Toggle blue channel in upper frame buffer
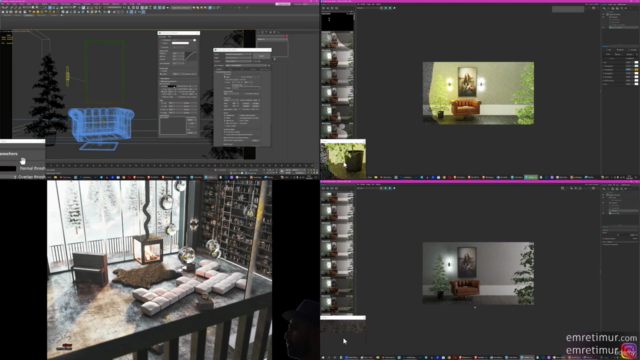Image resolution: width=640 pixels, height=360 pixels. 390,8
